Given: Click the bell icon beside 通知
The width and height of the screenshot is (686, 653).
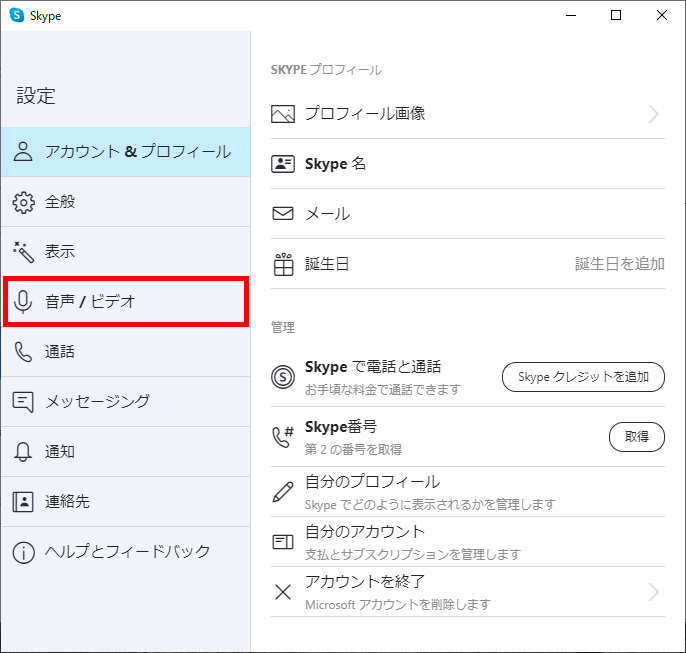Looking at the screenshot, I should point(23,452).
